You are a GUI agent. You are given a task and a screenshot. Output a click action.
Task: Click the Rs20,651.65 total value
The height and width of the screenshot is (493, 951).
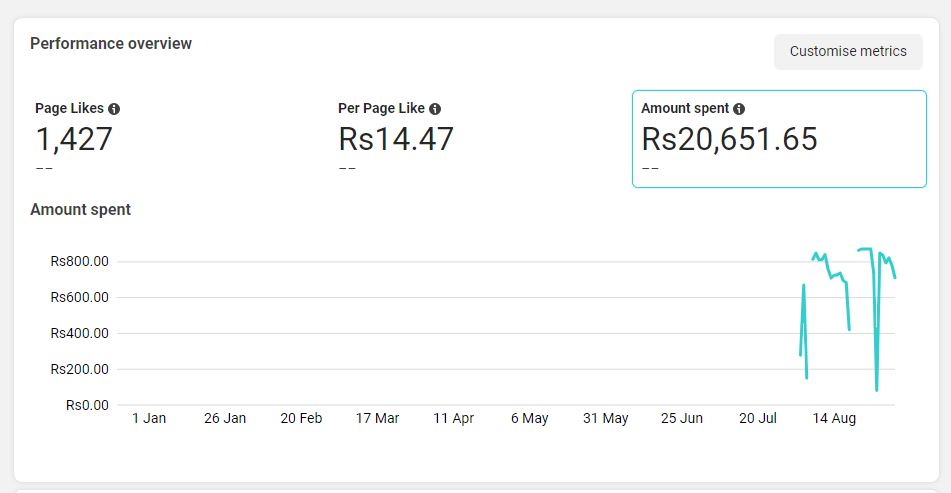(x=730, y=139)
